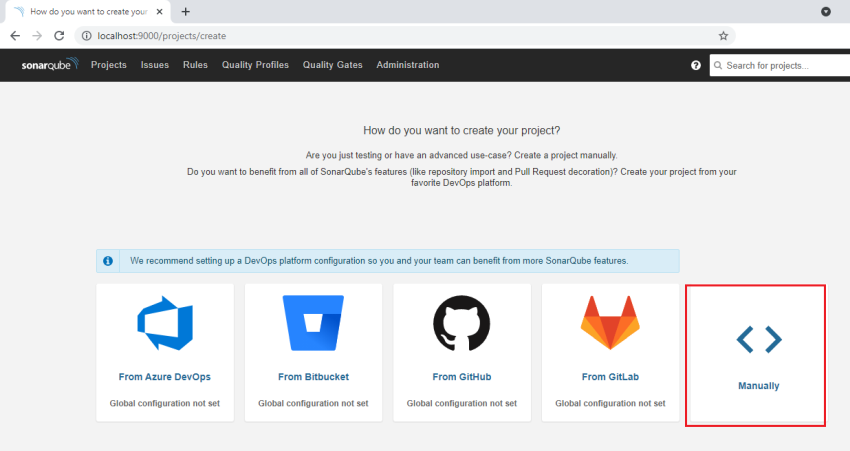Screen dimensions: 850x451
Task: Click the Manually code brackets icon
Action: 758,340
